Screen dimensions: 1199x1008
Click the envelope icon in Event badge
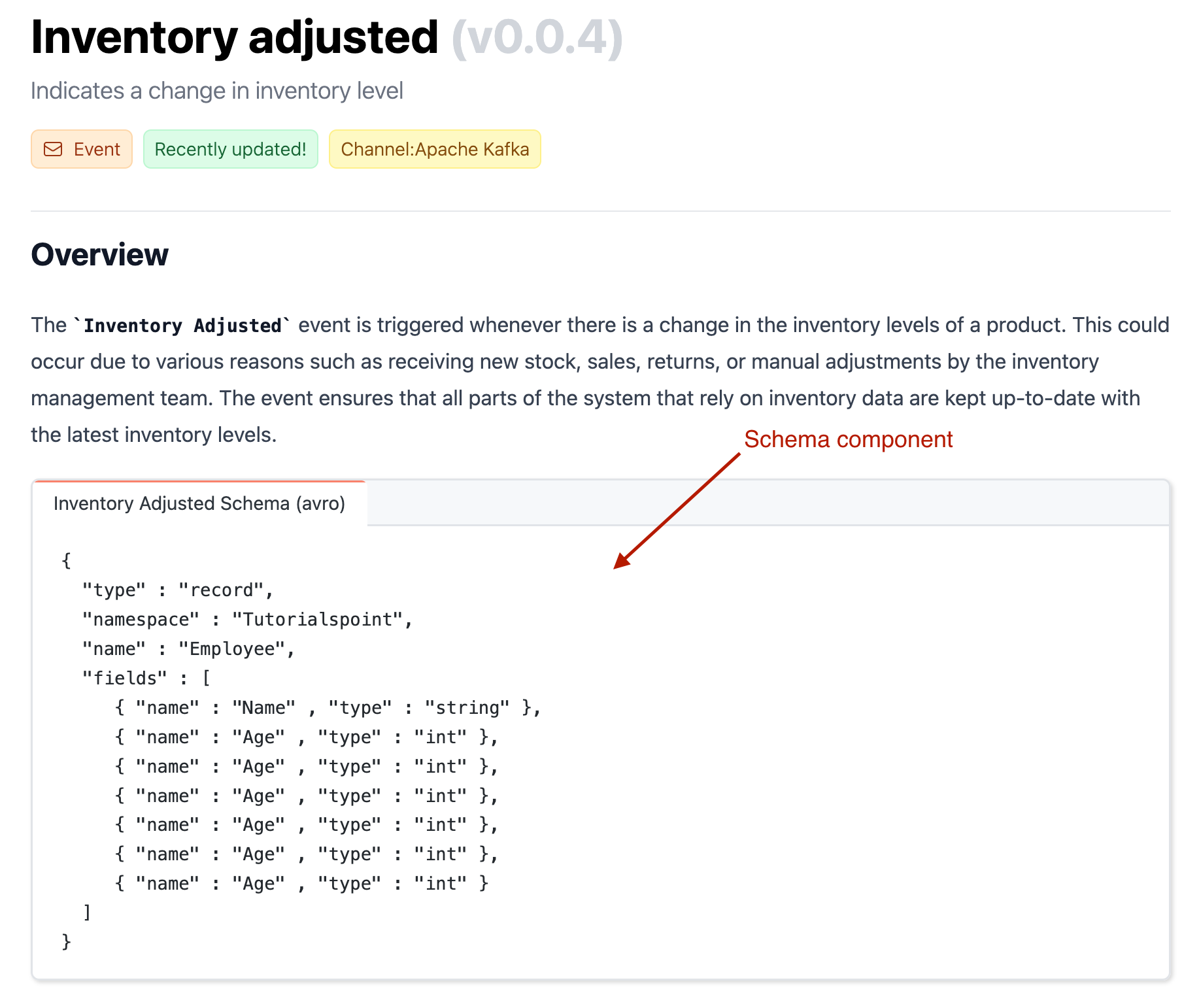53,149
